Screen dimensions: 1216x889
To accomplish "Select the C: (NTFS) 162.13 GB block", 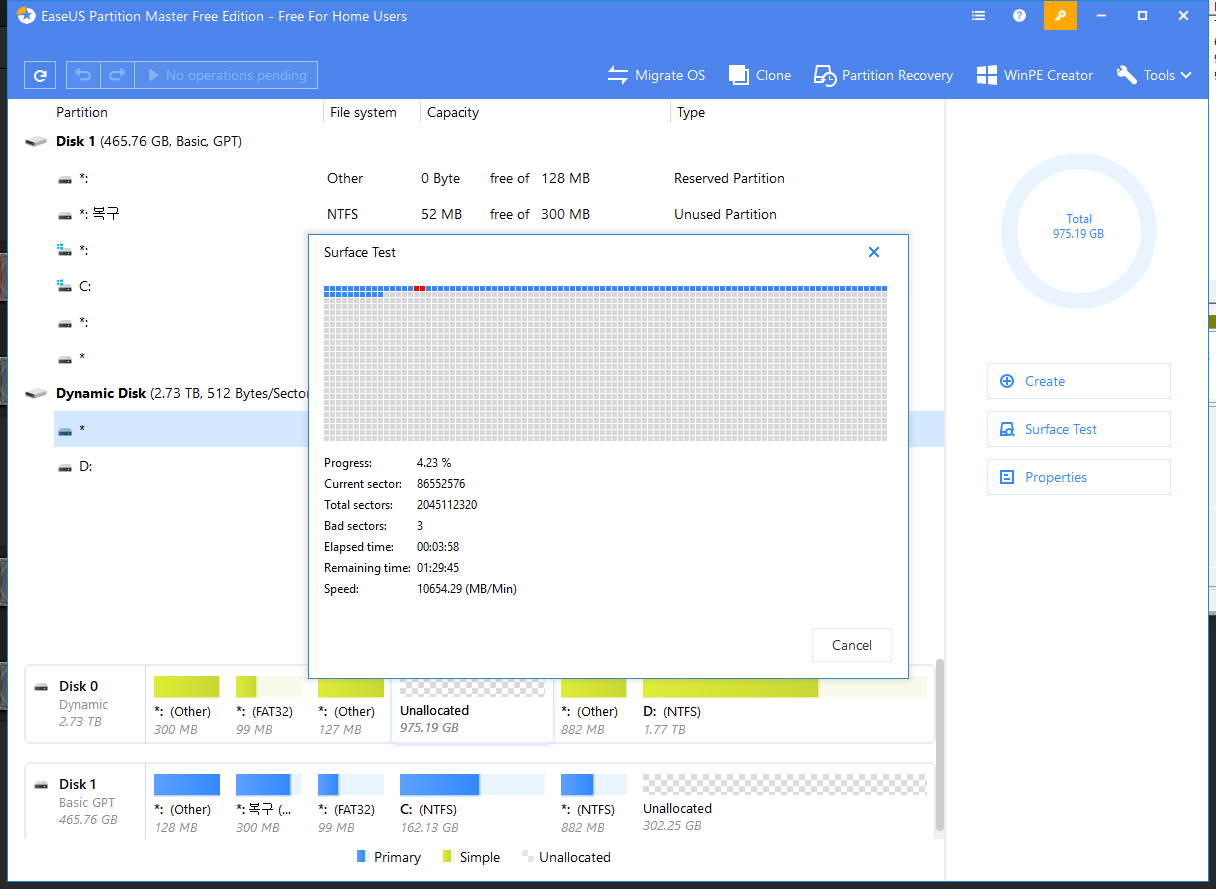I will (472, 804).
